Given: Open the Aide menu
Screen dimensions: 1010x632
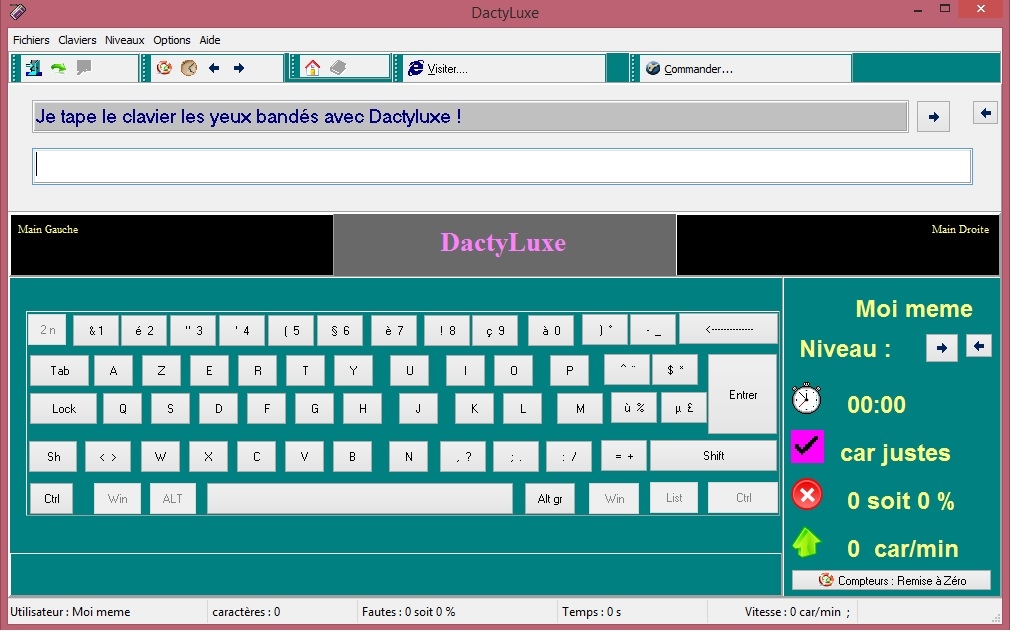Looking at the screenshot, I should [210, 40].
